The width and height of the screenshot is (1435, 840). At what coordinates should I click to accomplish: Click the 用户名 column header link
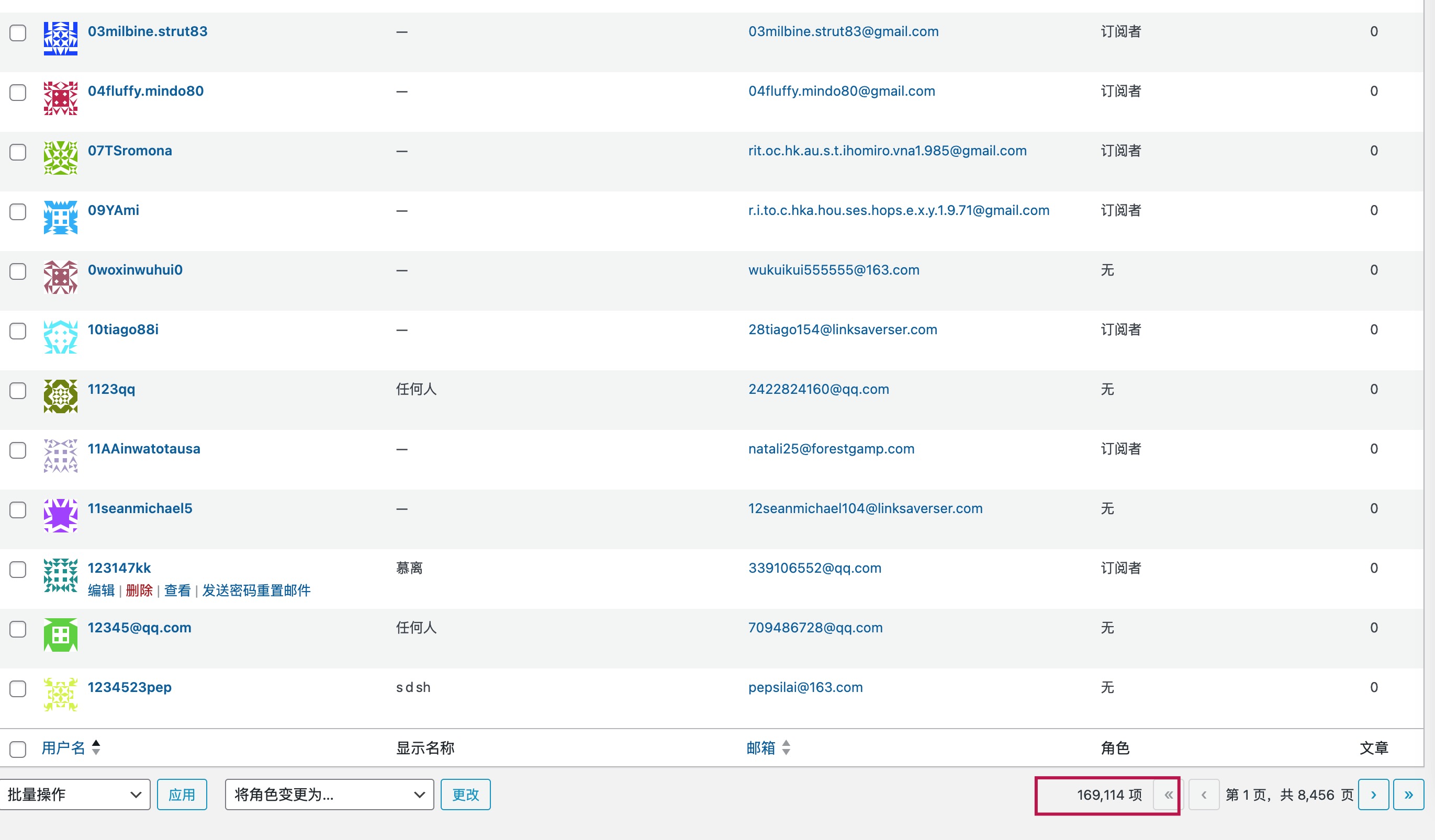[63, 748]
